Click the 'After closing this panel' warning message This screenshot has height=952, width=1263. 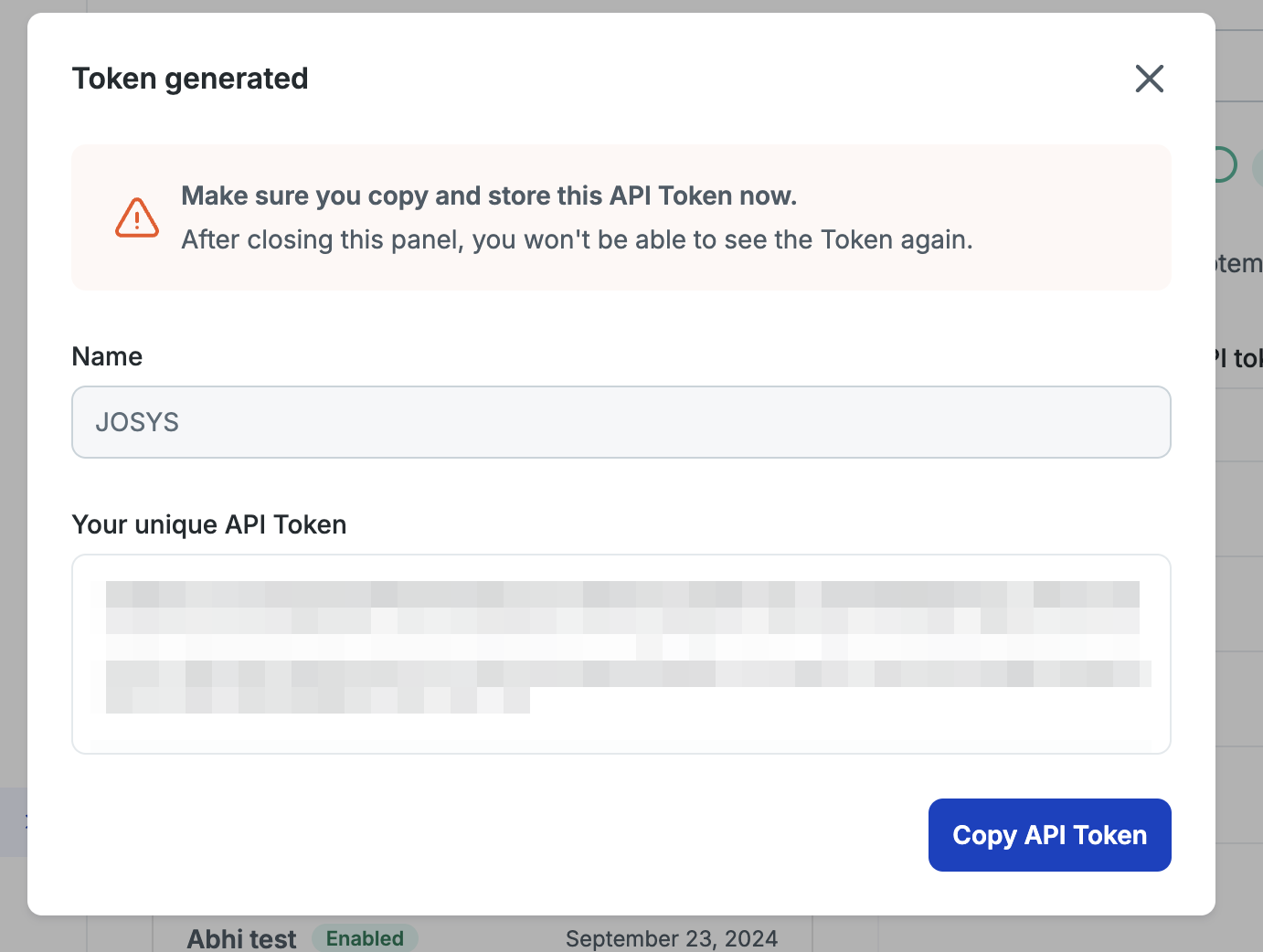(x=577, y=239)
